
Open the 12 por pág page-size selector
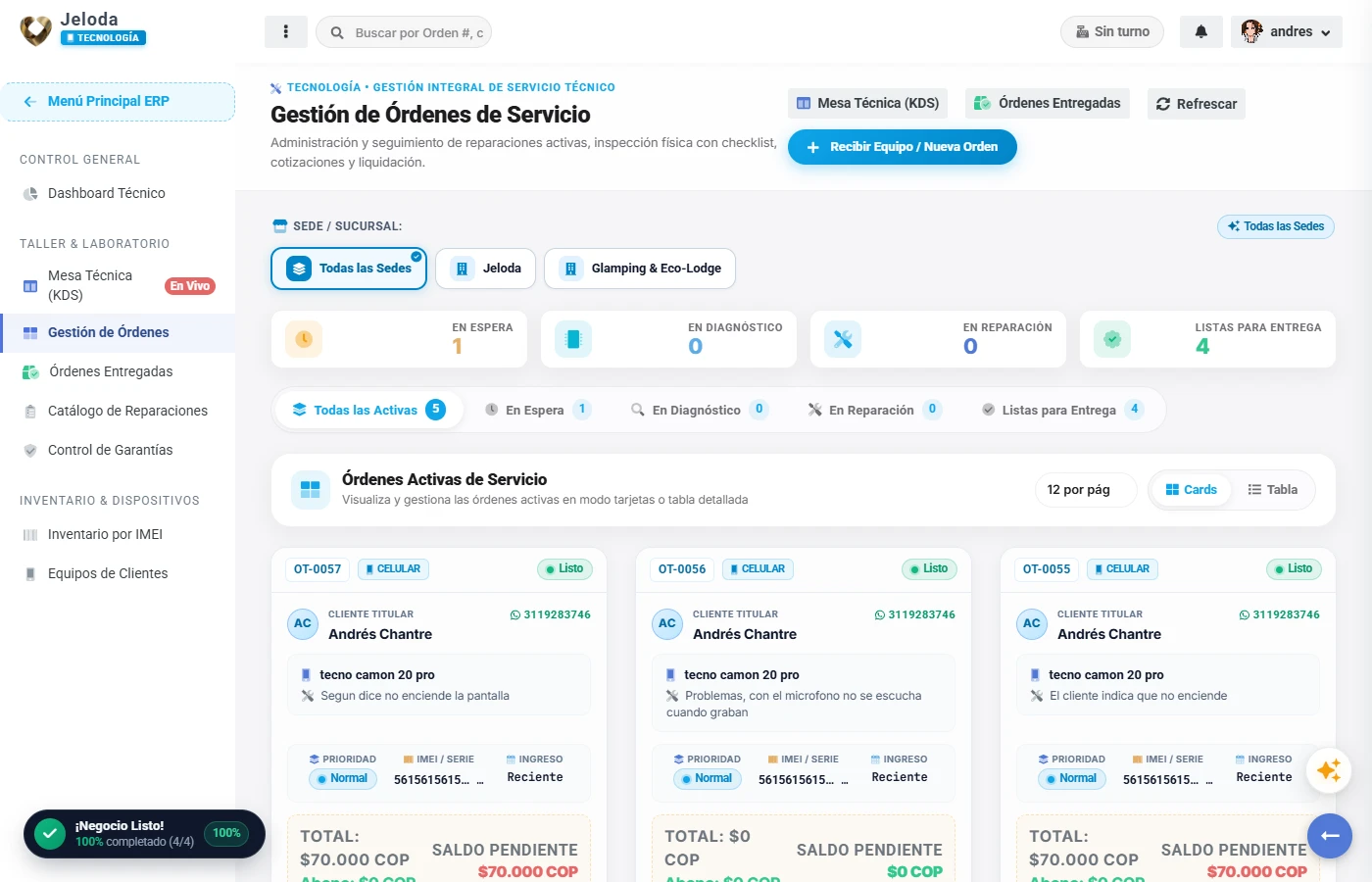tap(1086, 490)
